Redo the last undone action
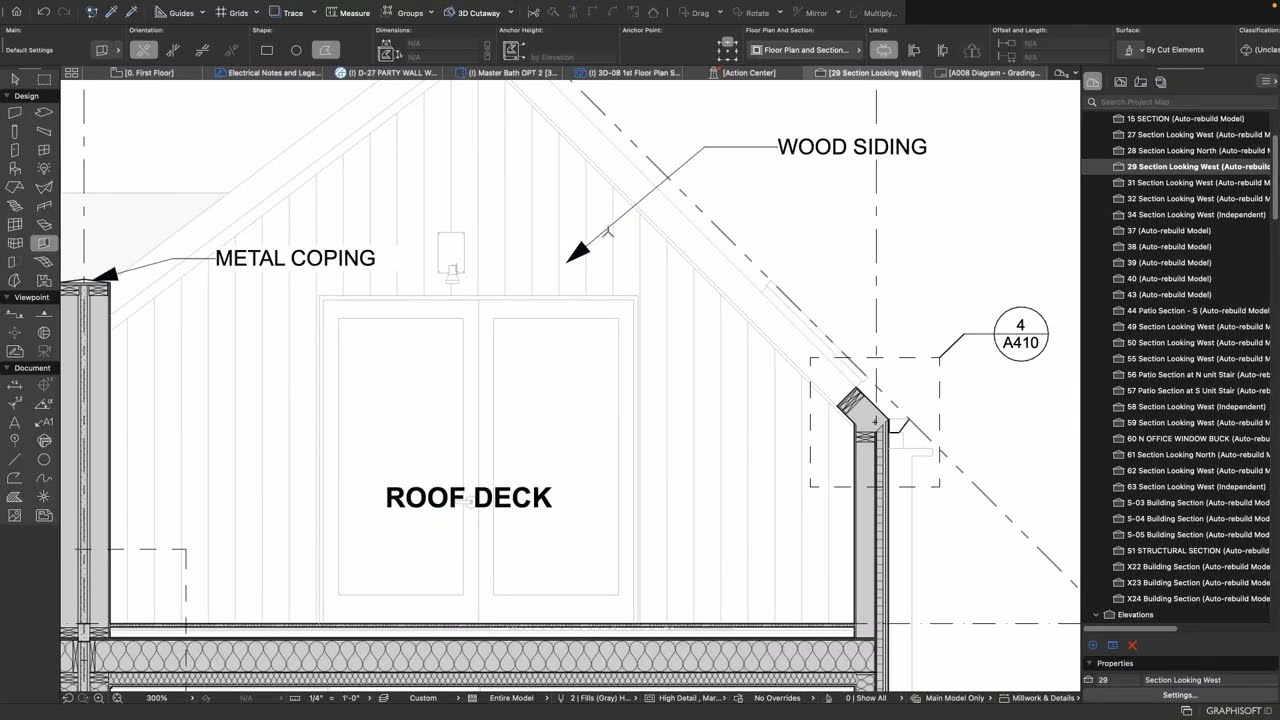This screenshot has height=720, width=1280. 64,12
